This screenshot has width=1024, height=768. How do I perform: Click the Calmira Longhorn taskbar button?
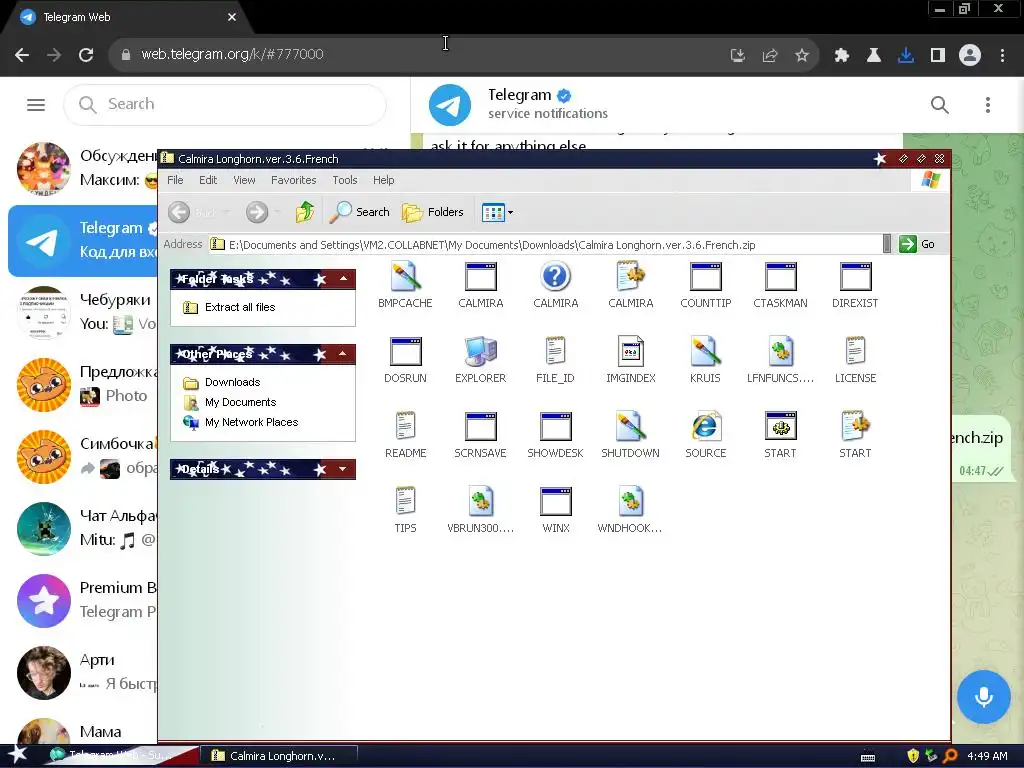[279, 756]
